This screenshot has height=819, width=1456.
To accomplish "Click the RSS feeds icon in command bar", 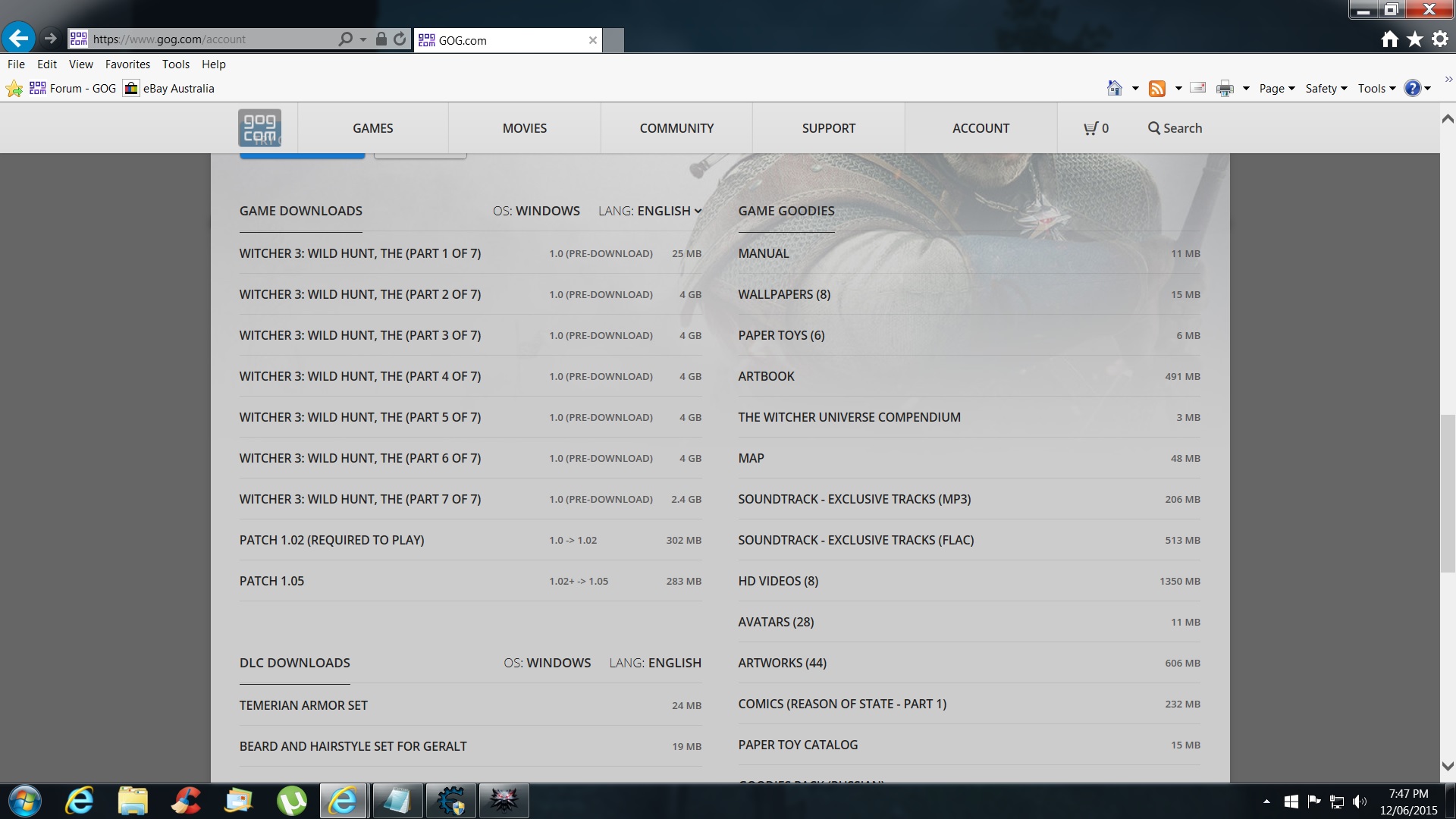I will coord(1156,89).
